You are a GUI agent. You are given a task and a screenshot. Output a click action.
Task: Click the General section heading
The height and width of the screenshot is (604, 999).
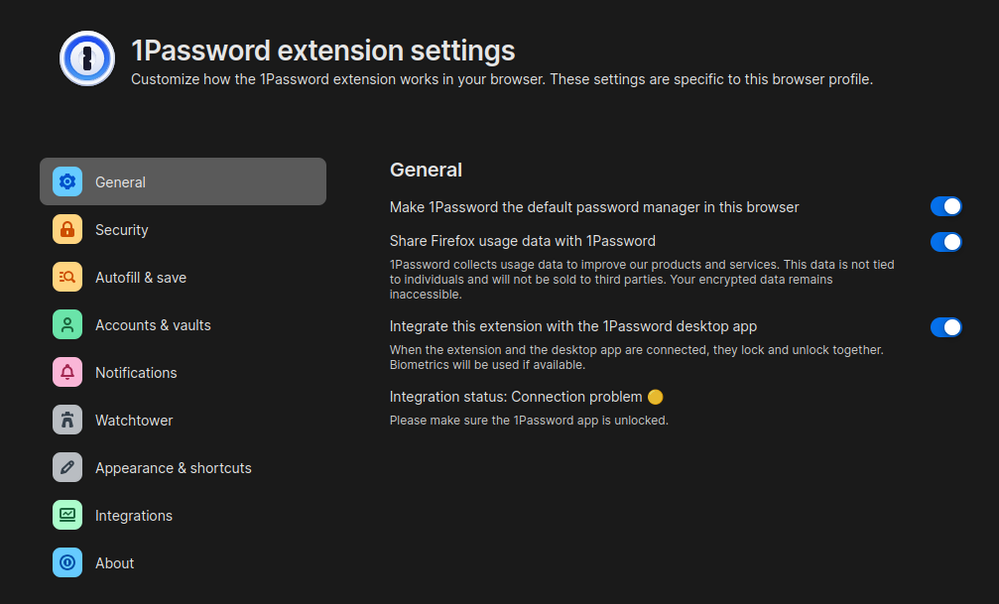[426, 170]
